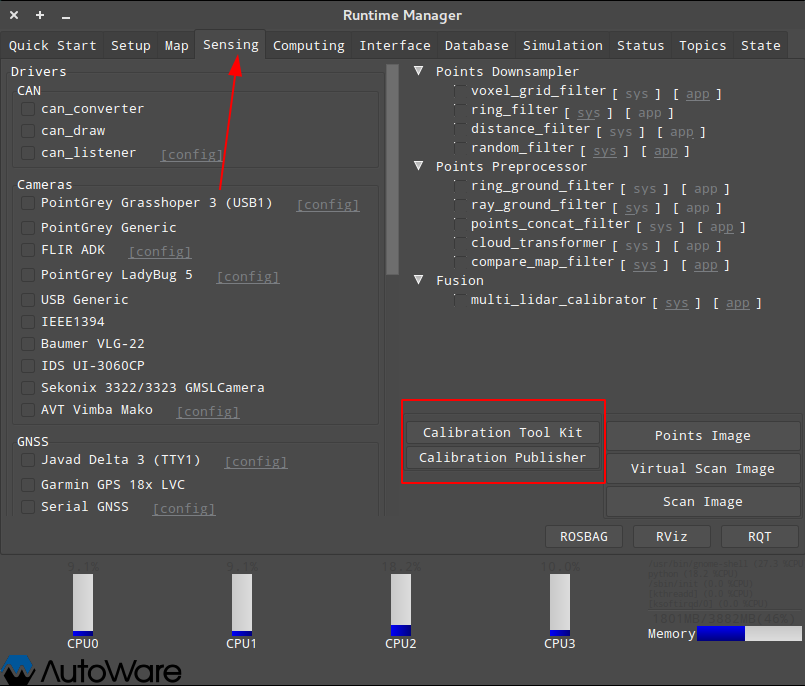The width and height of the screenshot is (805, 686).
Task: Check the Garmin GPS 18x LVC option
Action: click(x=28, y=485)
